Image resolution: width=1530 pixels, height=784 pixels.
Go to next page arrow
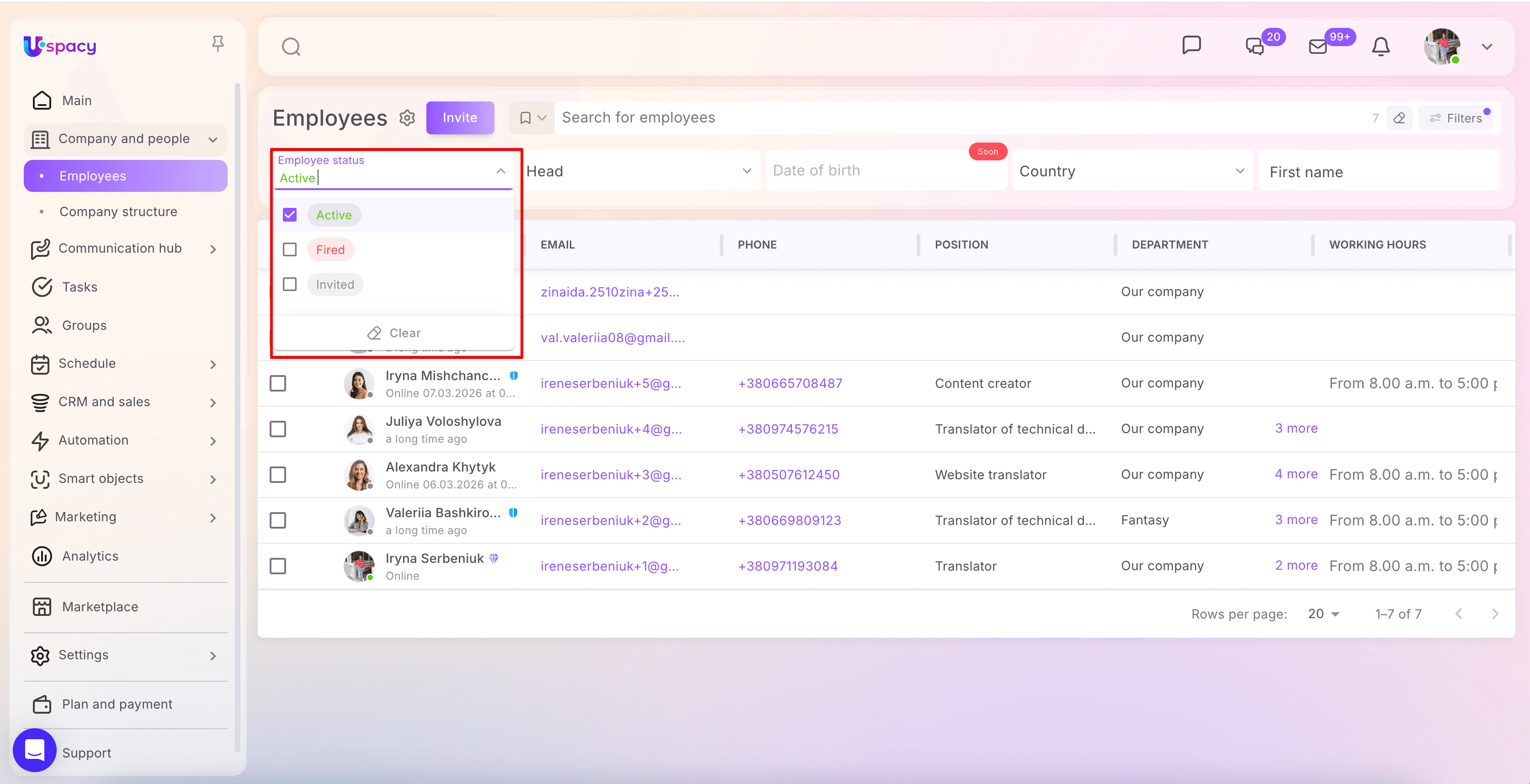point(1495,614)
